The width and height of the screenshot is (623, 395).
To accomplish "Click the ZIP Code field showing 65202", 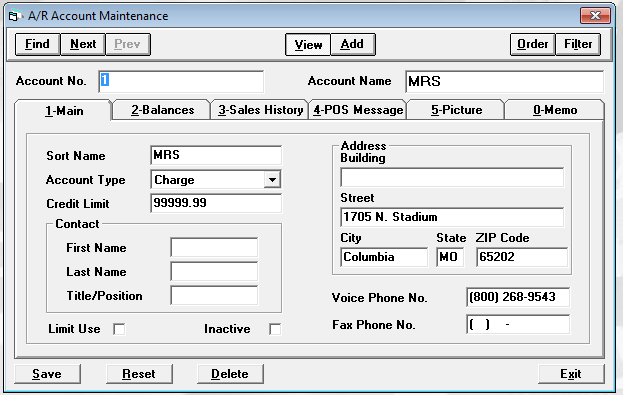I will [522, 257].
